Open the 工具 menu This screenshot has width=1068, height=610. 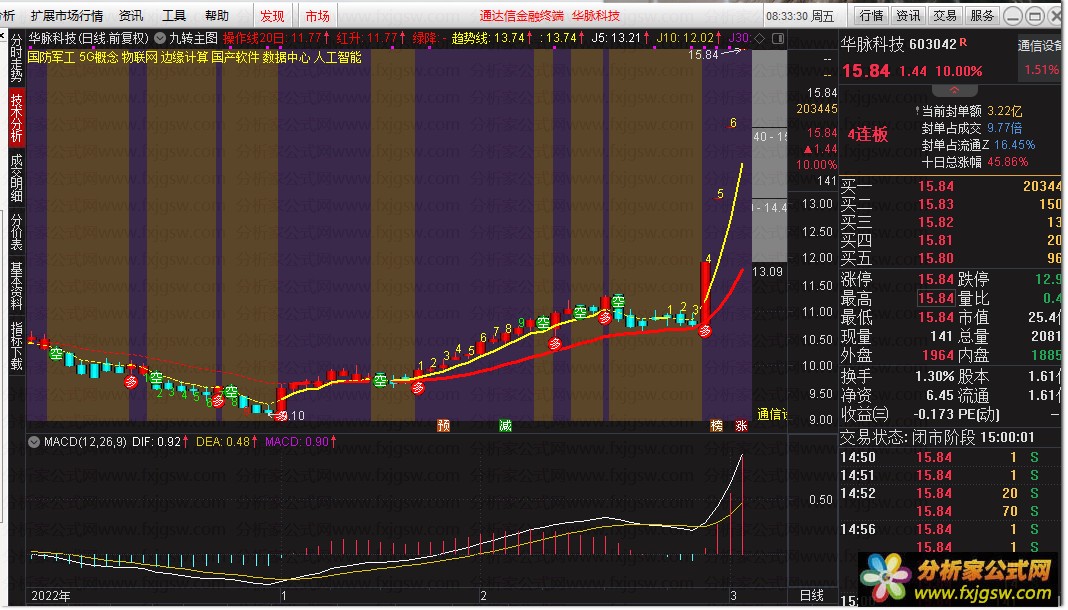(x=174, y=15)
